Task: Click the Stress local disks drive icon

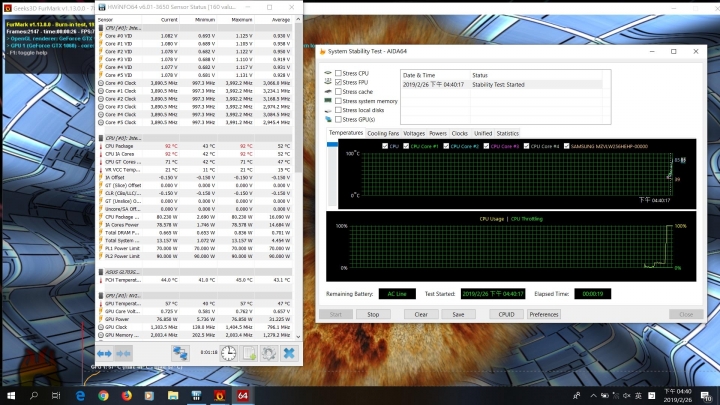Action: 328,110
